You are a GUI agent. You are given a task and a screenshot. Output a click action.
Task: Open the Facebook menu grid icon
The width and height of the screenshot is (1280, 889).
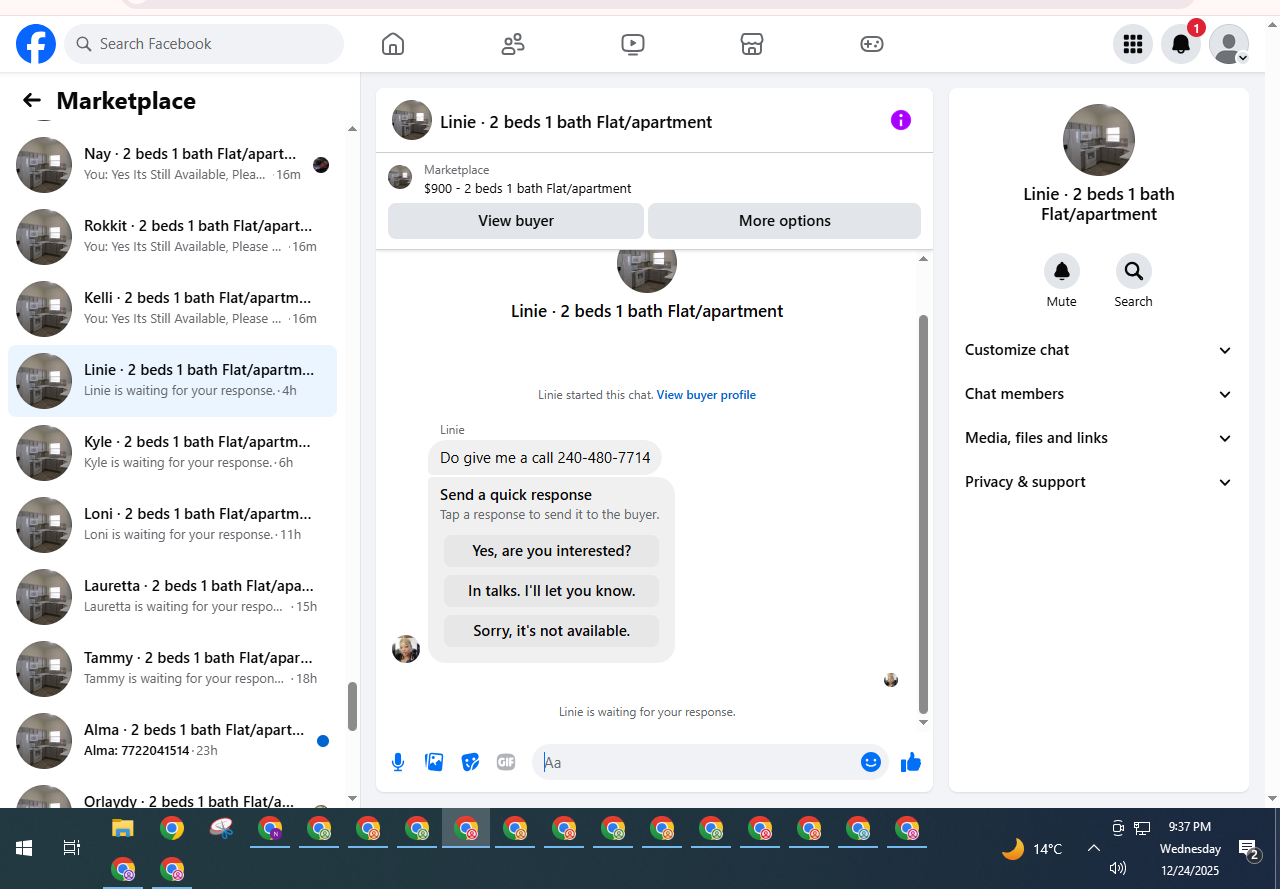coord(1133,44)
